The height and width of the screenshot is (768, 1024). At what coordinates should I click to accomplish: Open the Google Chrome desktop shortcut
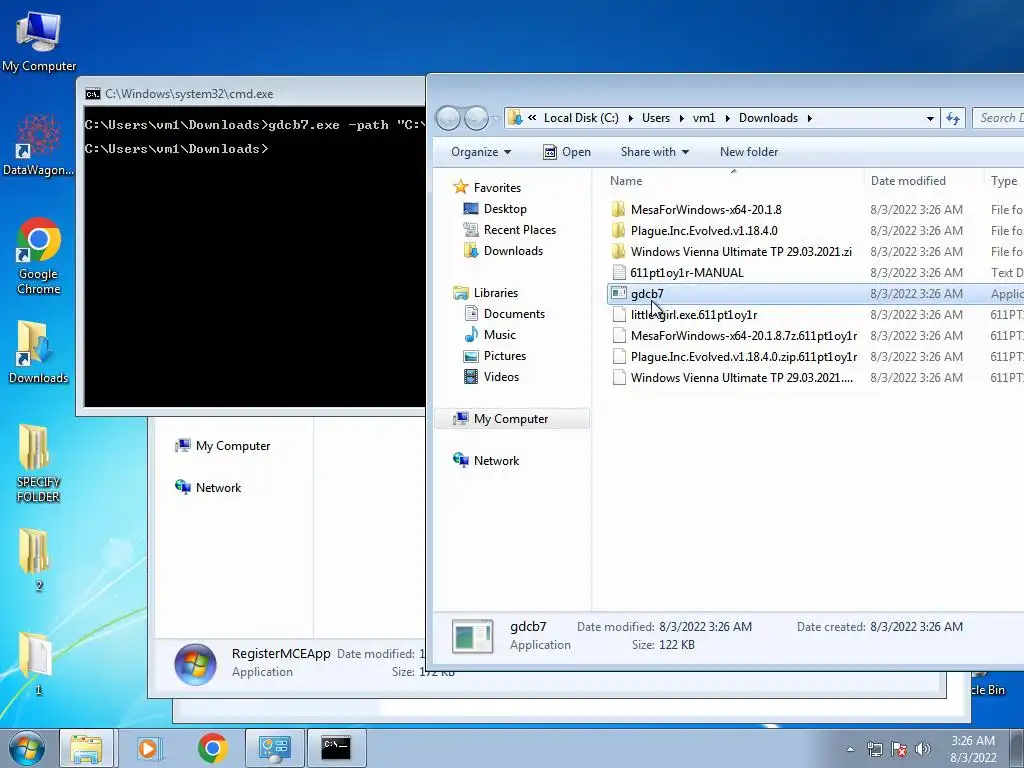click(39, 255)
